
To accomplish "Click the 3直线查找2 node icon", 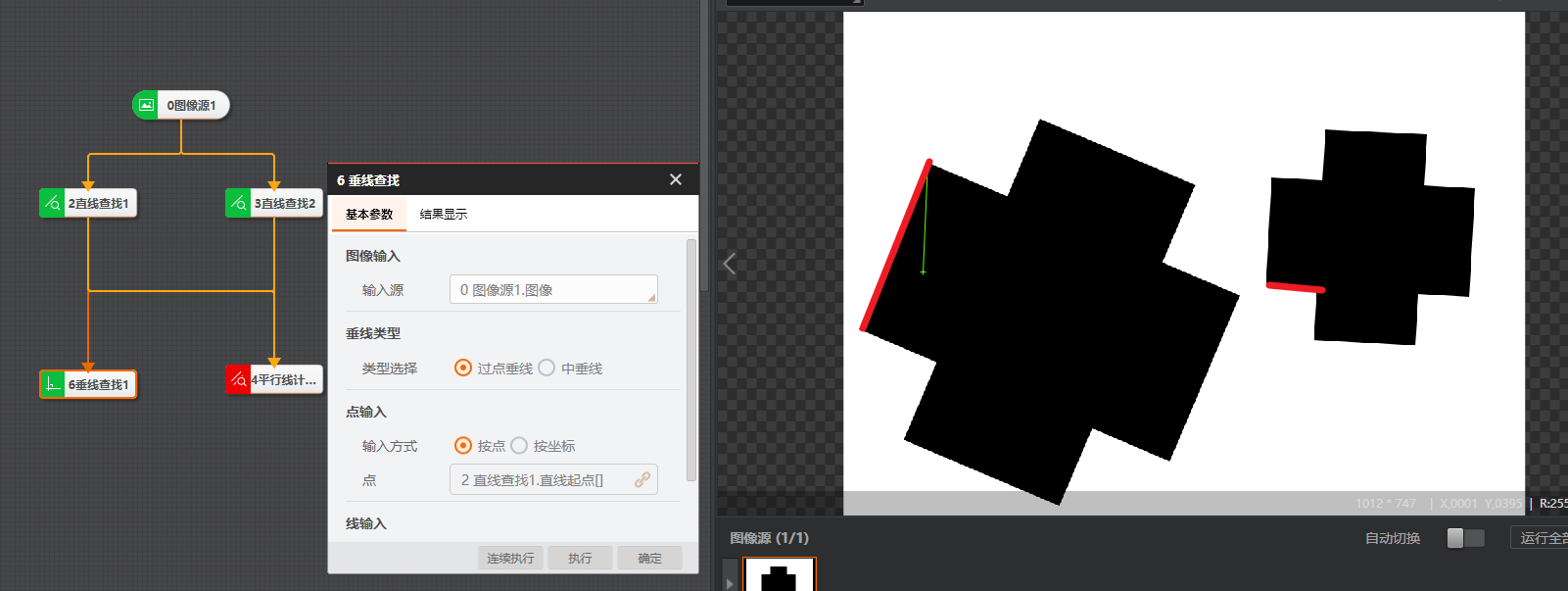I will 238,203.
